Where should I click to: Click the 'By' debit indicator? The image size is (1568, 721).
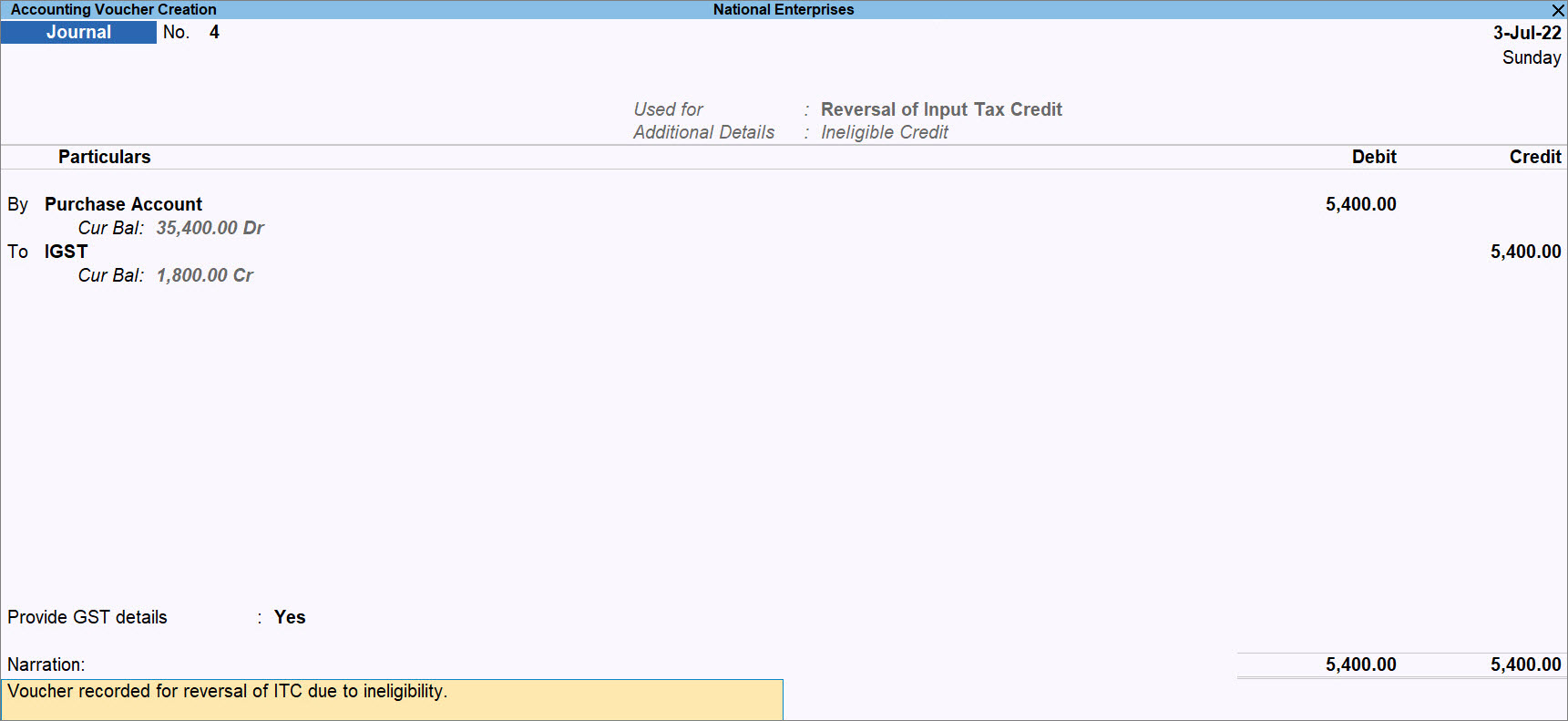point(17,204)
